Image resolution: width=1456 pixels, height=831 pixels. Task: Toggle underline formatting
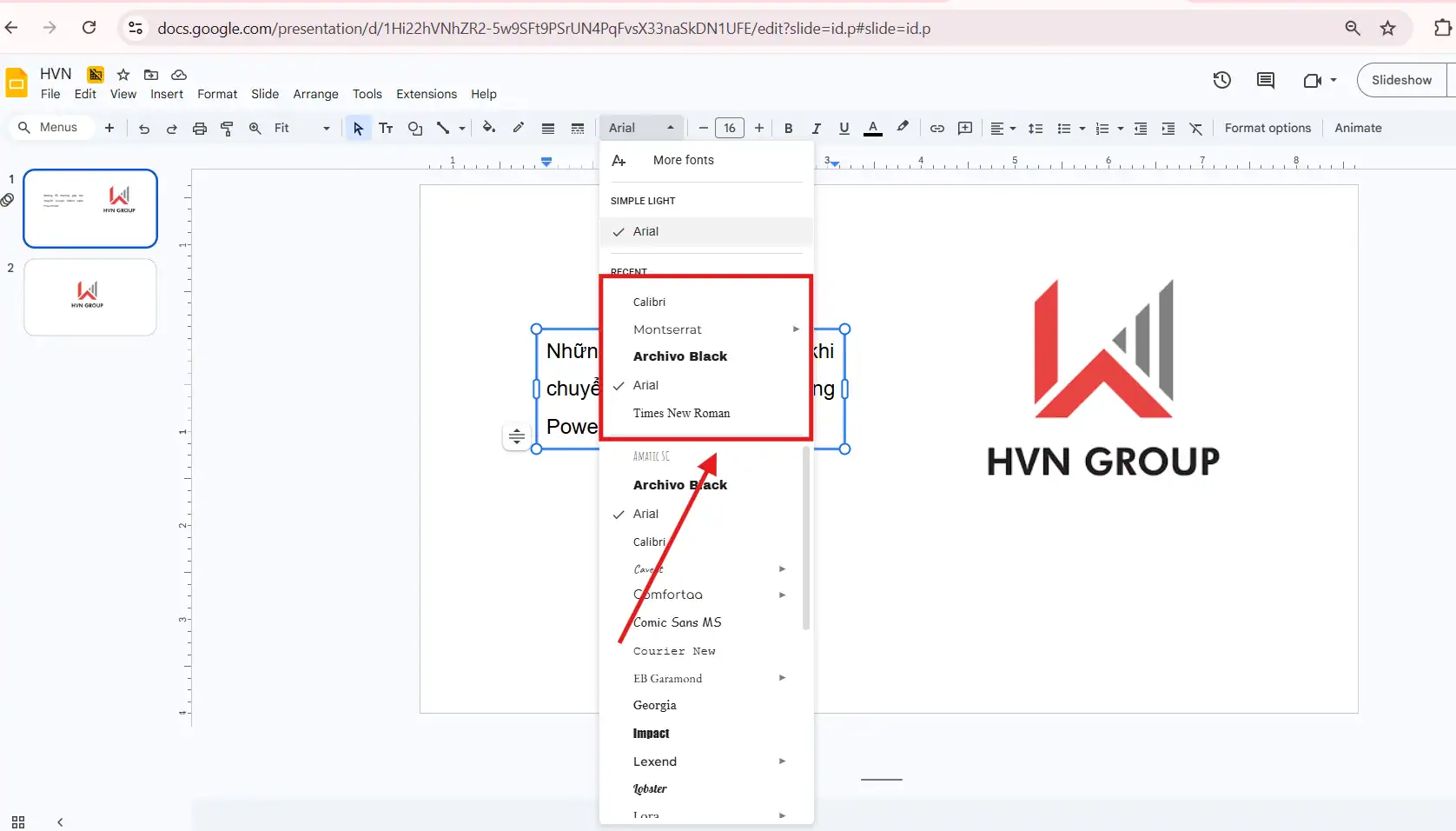(844, 128)
